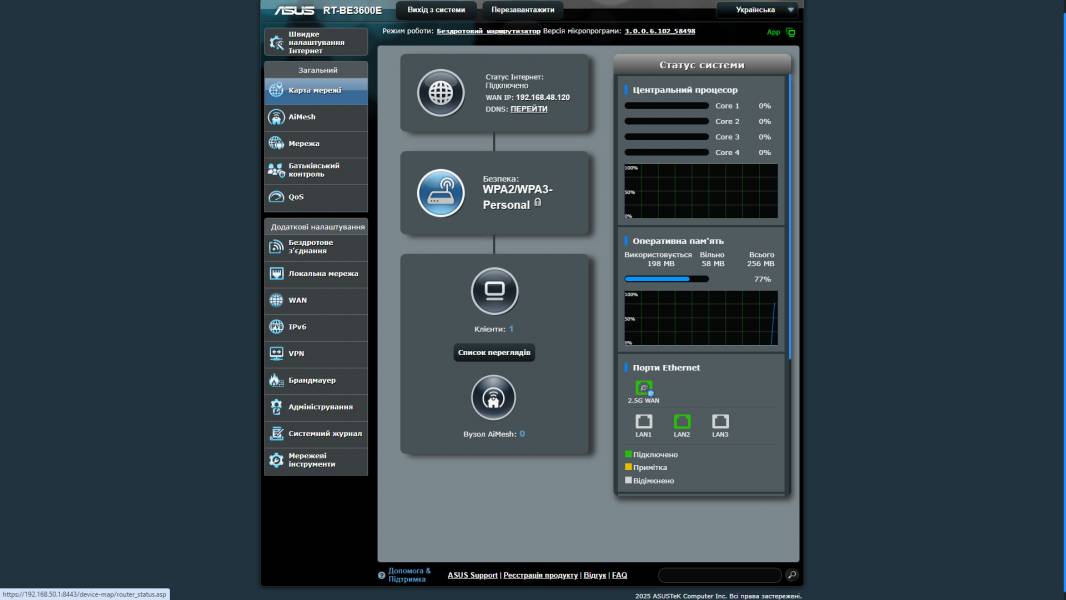Click the AiMesh node count value
This screenshot has width=1066, height=600.
point(522,434)
